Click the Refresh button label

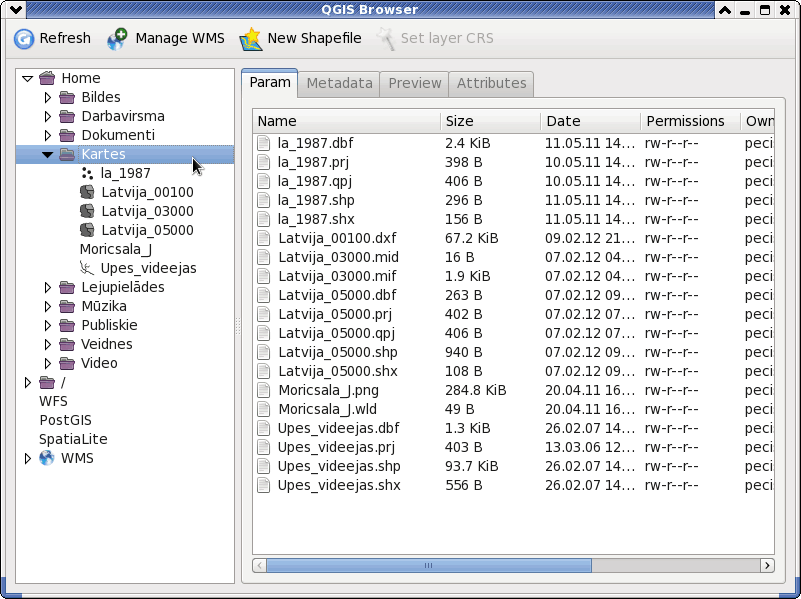(x=65, y=38)
